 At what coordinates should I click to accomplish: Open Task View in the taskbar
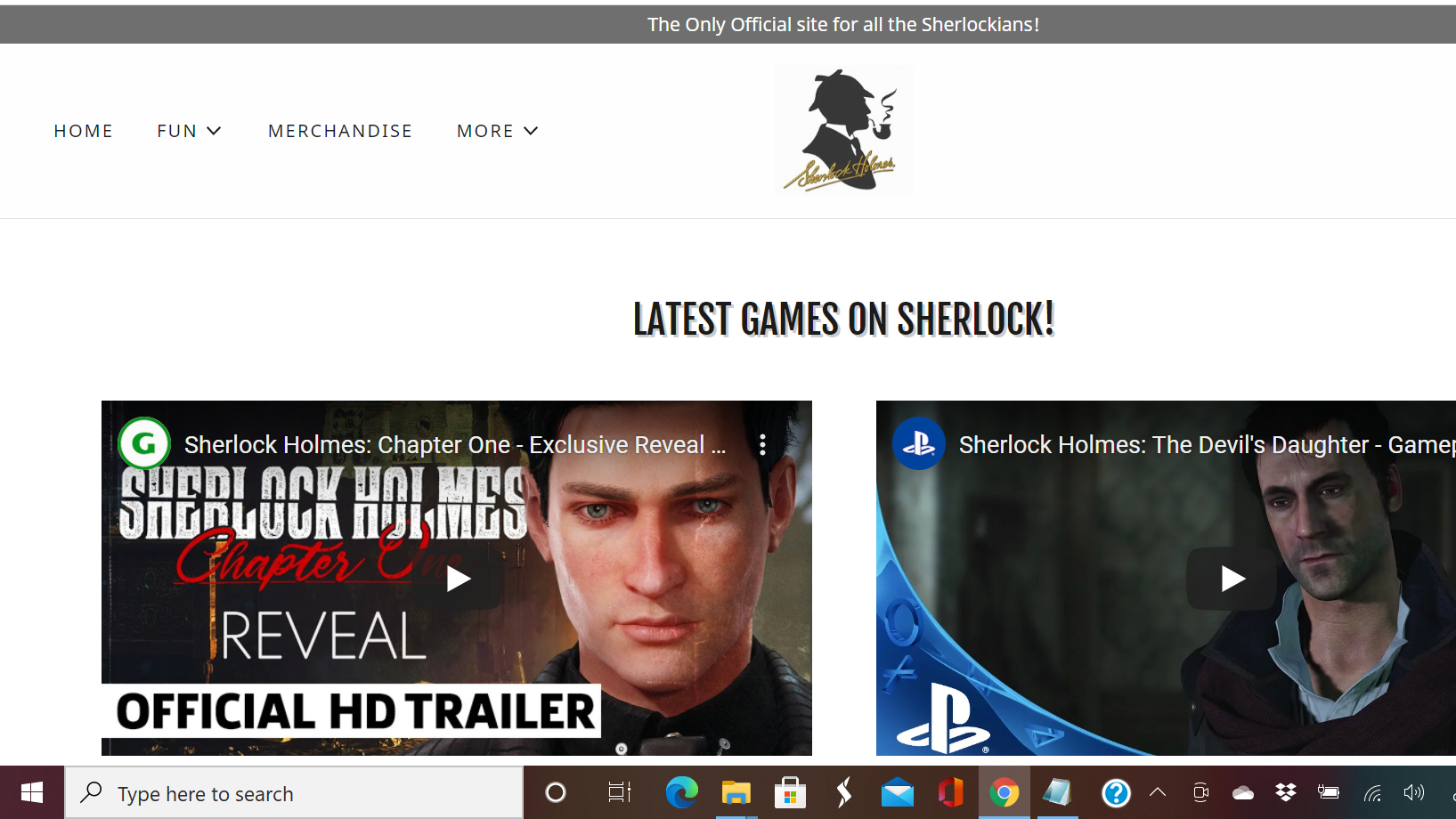point(619,792)
